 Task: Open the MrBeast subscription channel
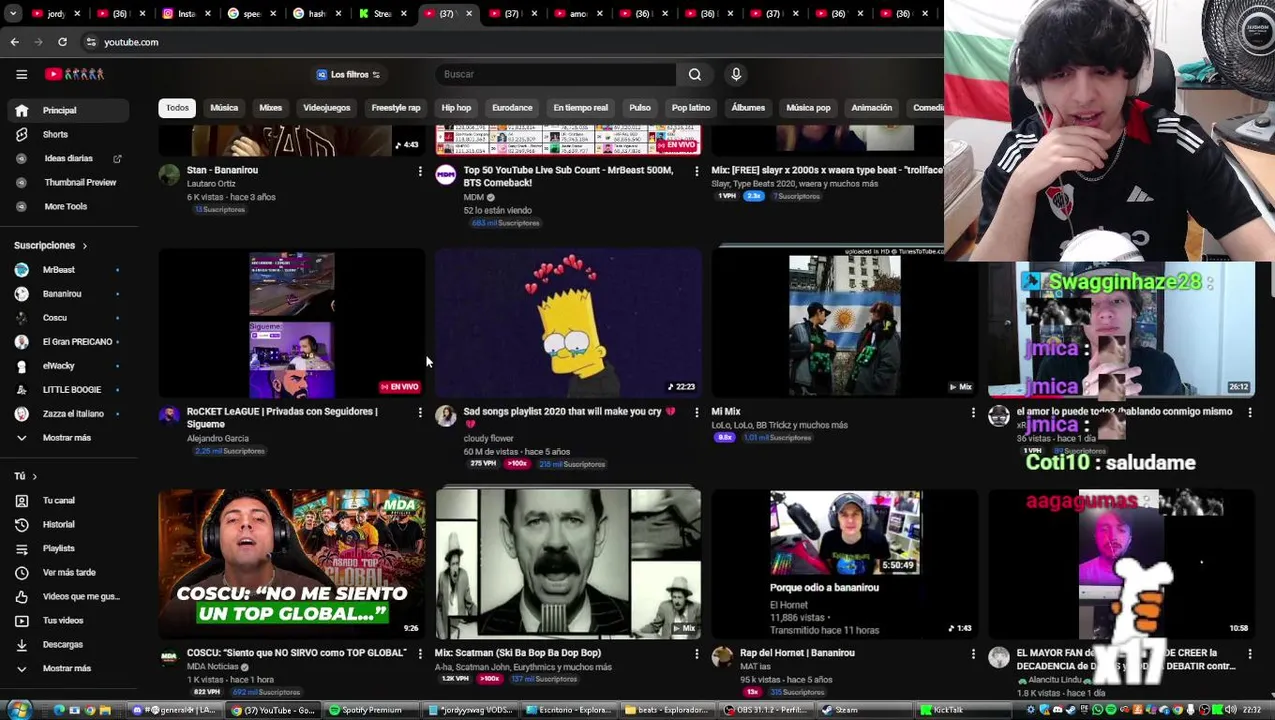tap(68, 270)
